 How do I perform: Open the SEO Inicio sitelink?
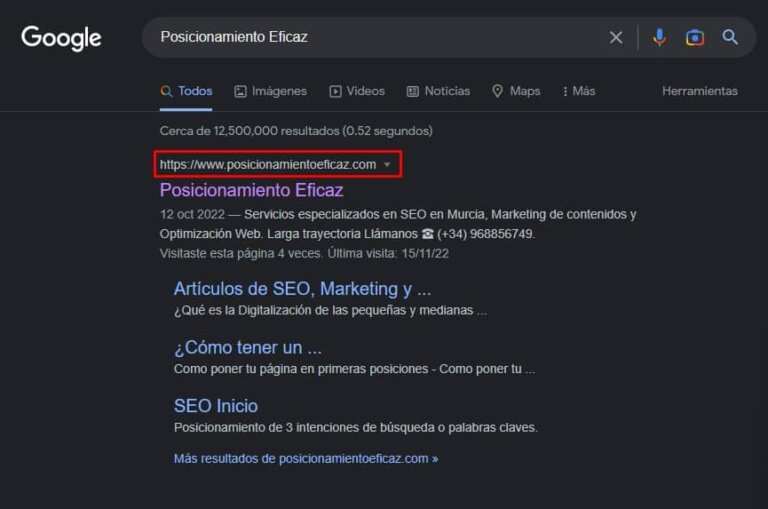(x=216, y=406)
